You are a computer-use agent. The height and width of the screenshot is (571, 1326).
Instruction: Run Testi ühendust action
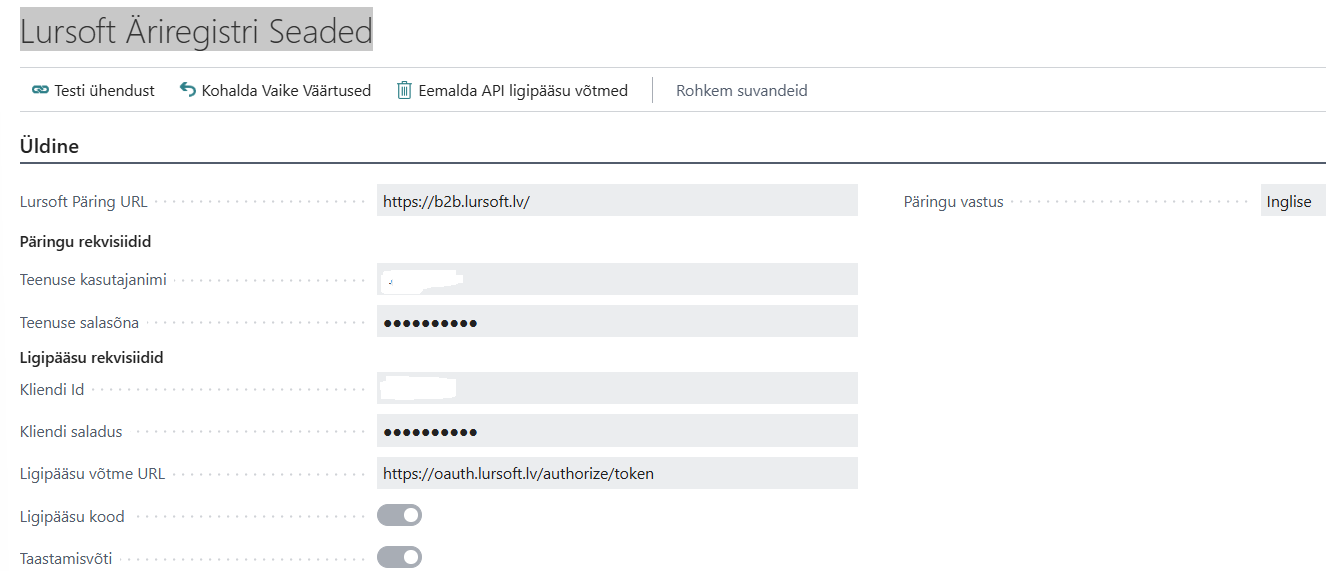[x=93, y=90]
